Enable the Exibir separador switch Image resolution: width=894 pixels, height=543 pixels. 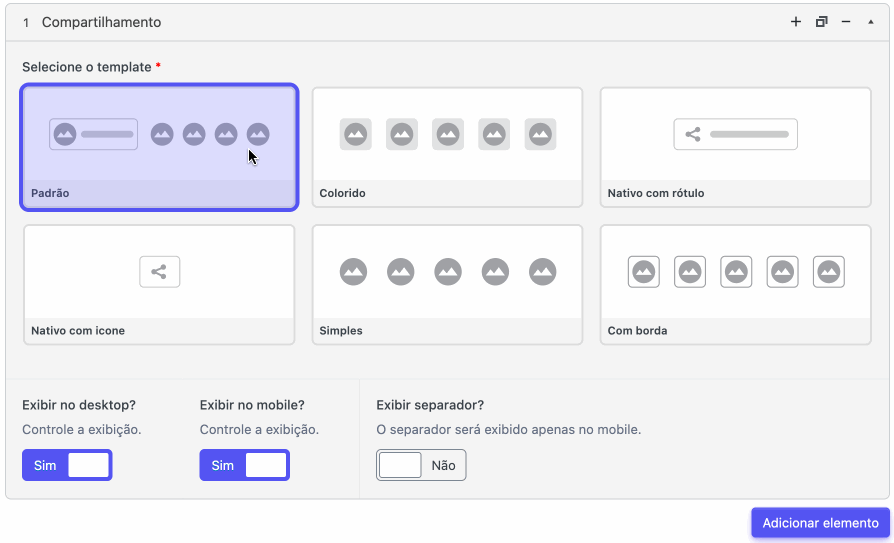pyautogui.click(x=421, y=465)
